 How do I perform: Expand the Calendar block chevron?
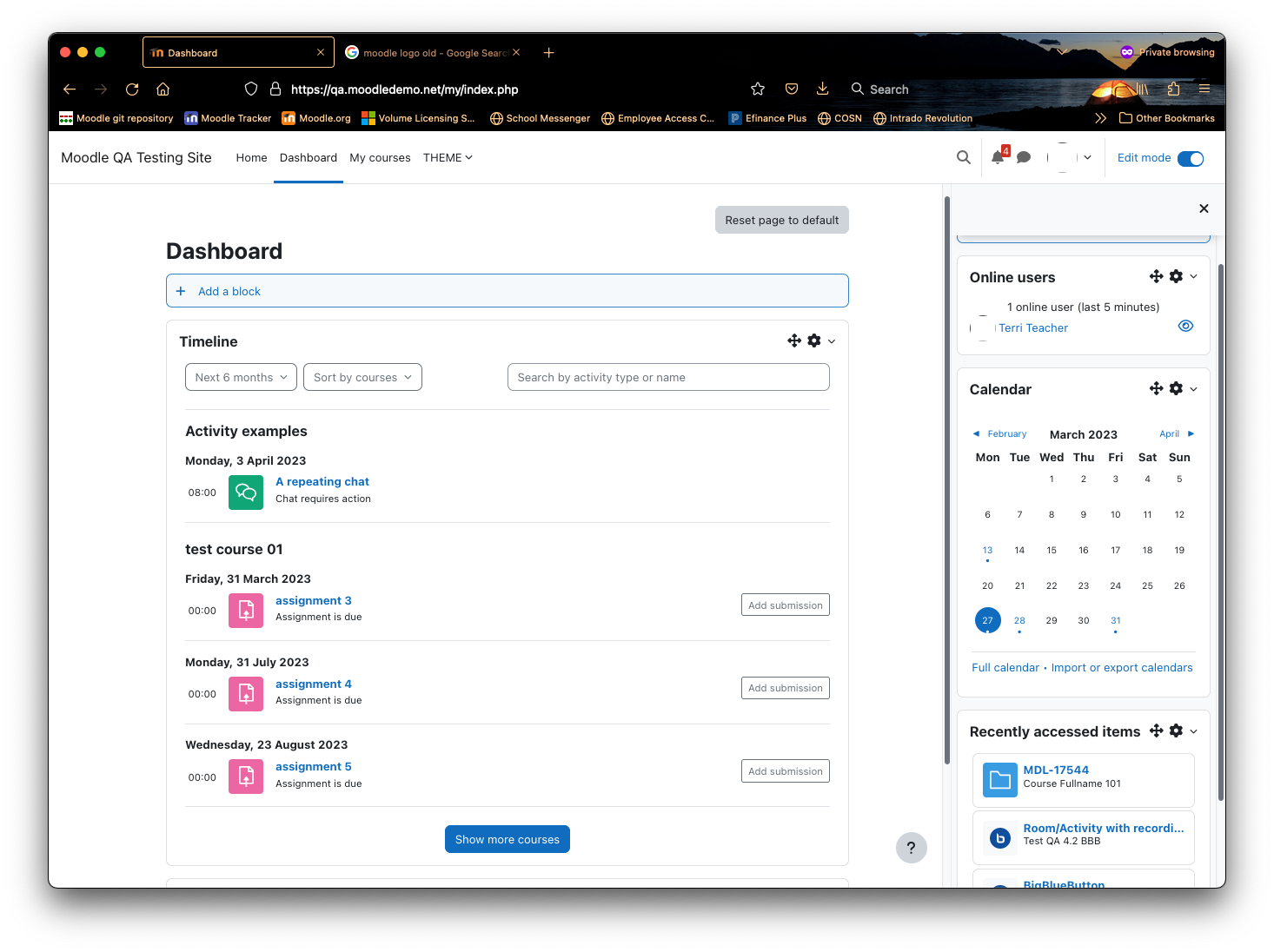[x=1193, y=389]
